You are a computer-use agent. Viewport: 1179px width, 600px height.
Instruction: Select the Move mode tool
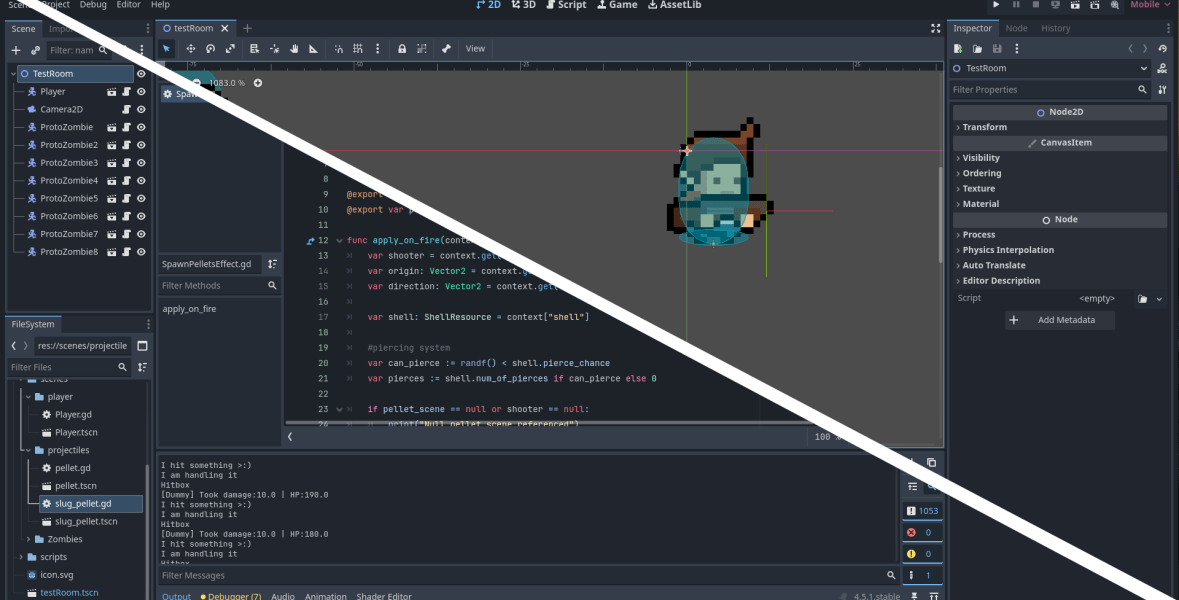(x=190, y=48)
